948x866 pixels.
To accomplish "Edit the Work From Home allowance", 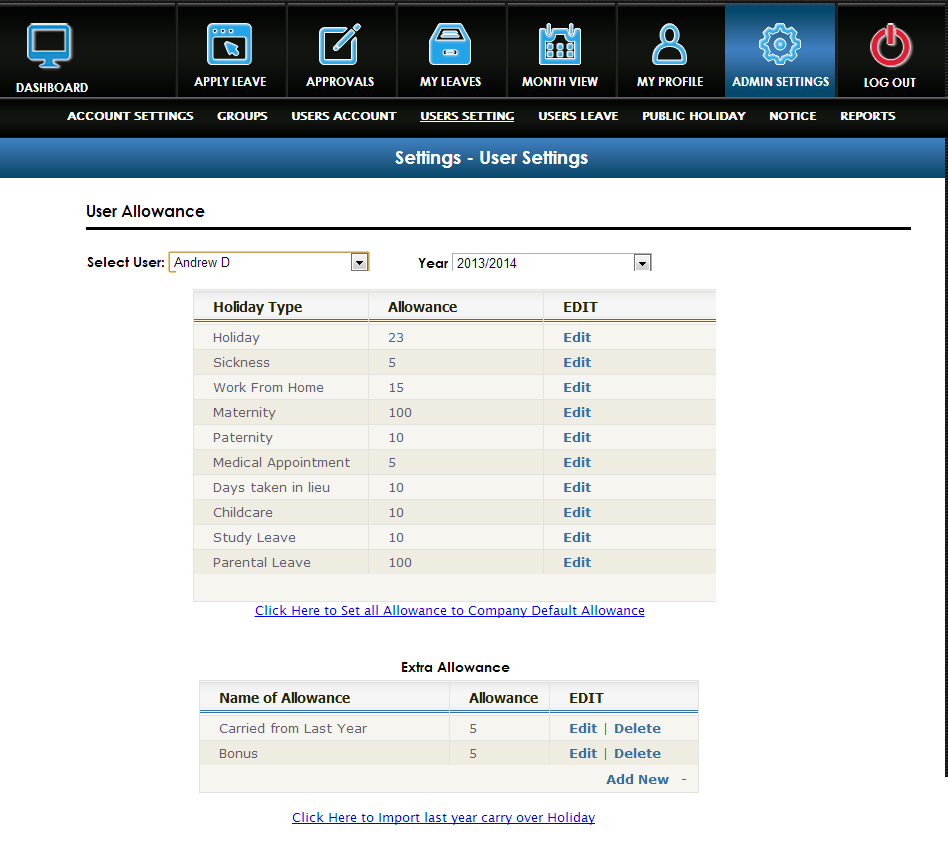I will (x=577, y=388).
